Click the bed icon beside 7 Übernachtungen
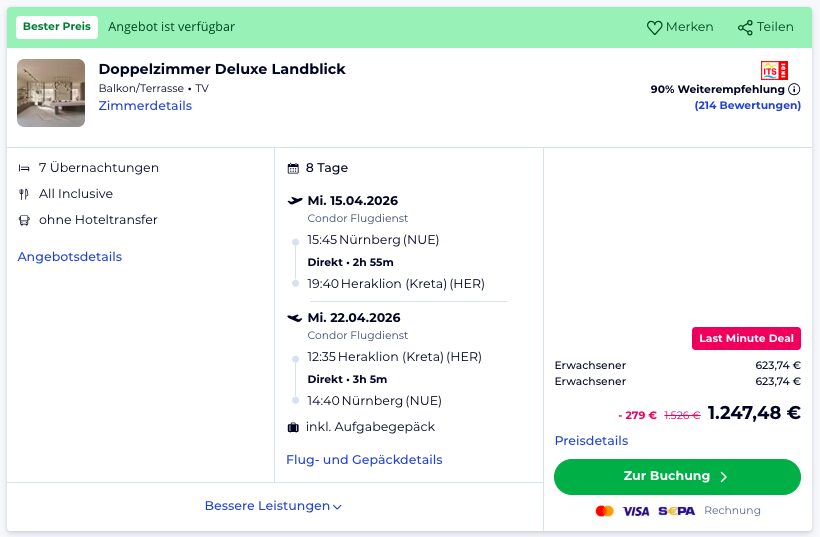Screen dimensions: 820x537 (x=24, y=168)
